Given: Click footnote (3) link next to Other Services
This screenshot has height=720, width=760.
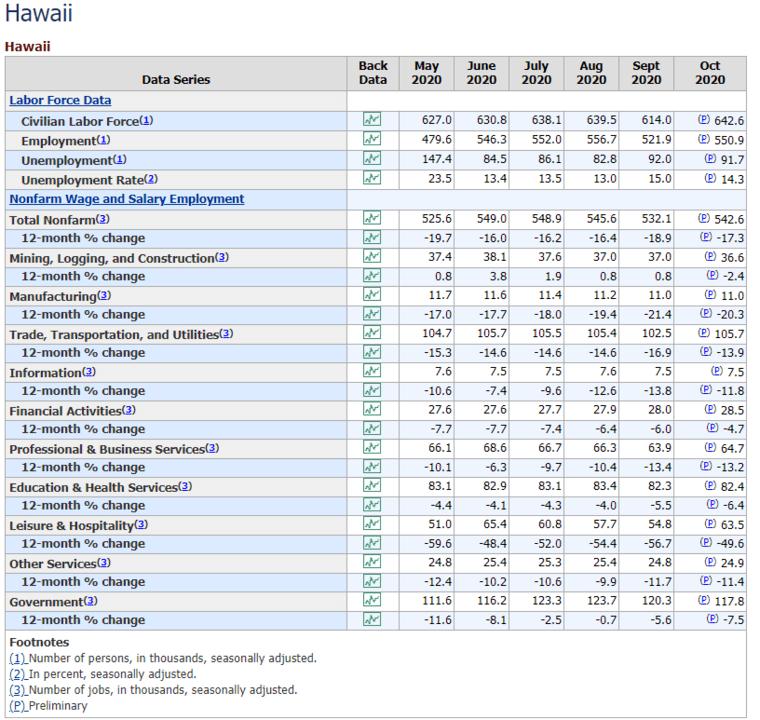Looking at the screenshot, I should [104, 564].
